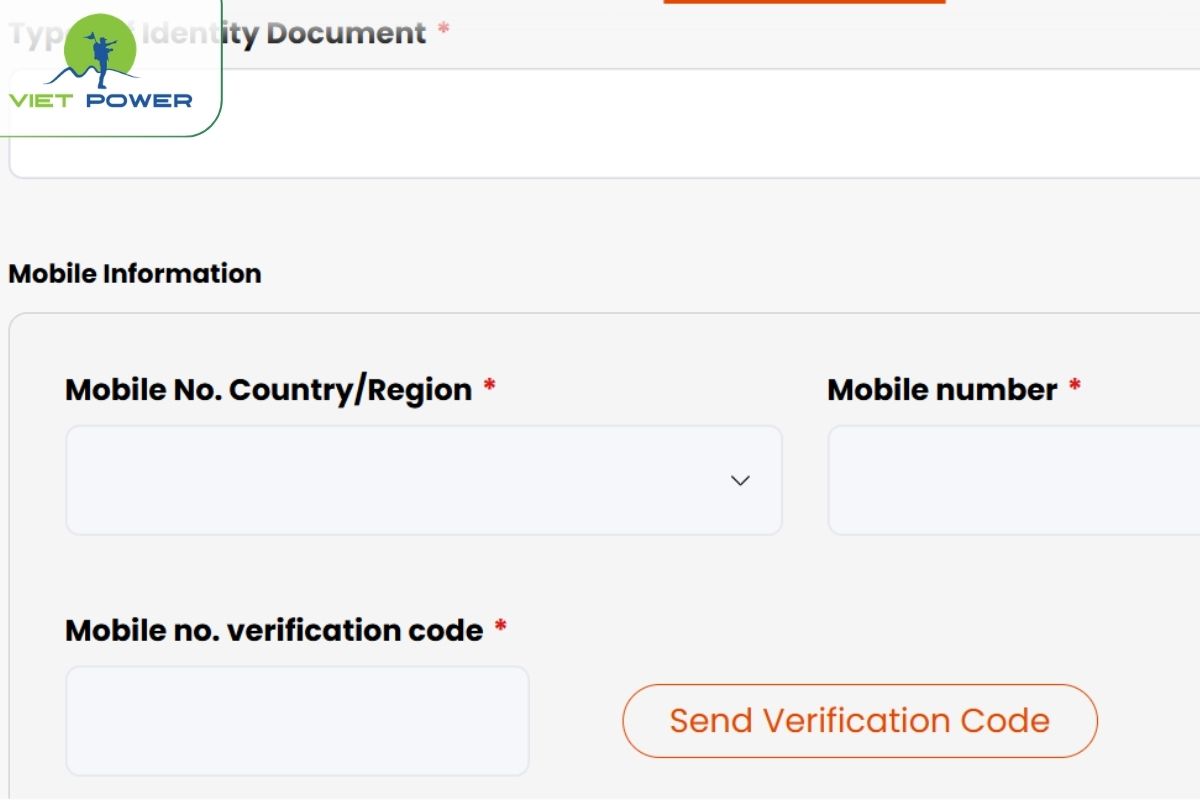Screen dimensions: 1200x800
Task: Open the Type of Identity Document selector
Action: coord(700,124)
